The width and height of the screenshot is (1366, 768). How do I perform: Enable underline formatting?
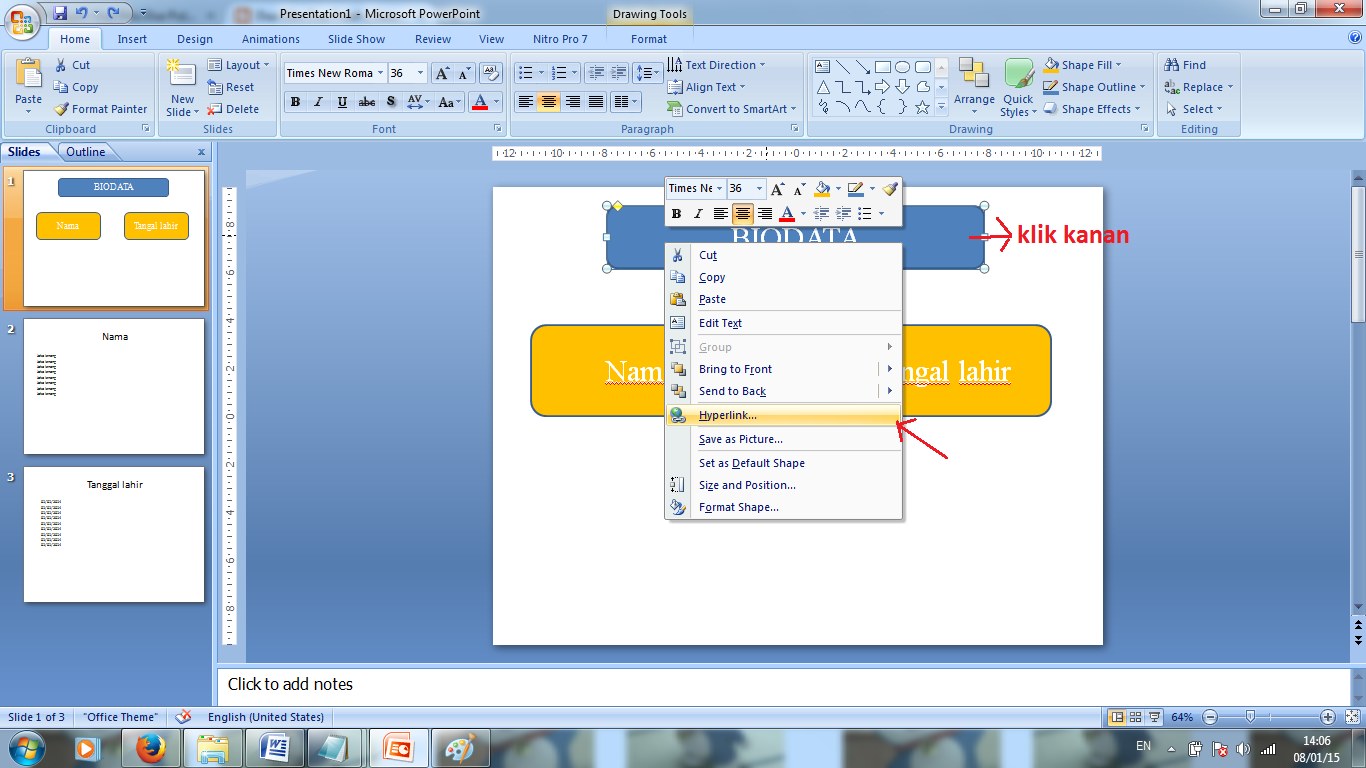342,101
